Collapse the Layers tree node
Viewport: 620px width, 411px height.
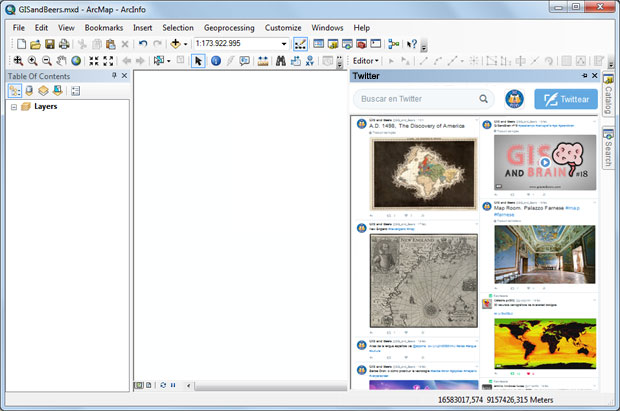click(14, 107)
